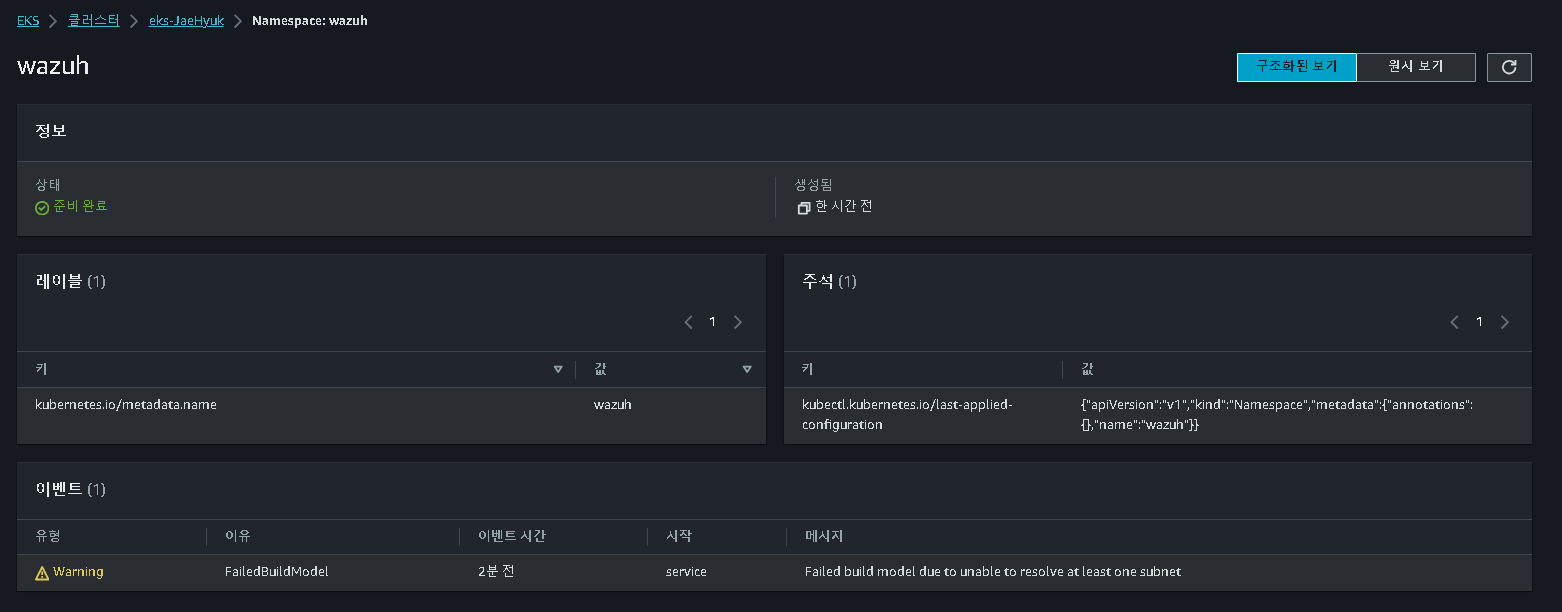Open the 클러스터 breadcrumb link
Viewport: 1562px width, 612px height.
tap(93, 20)
